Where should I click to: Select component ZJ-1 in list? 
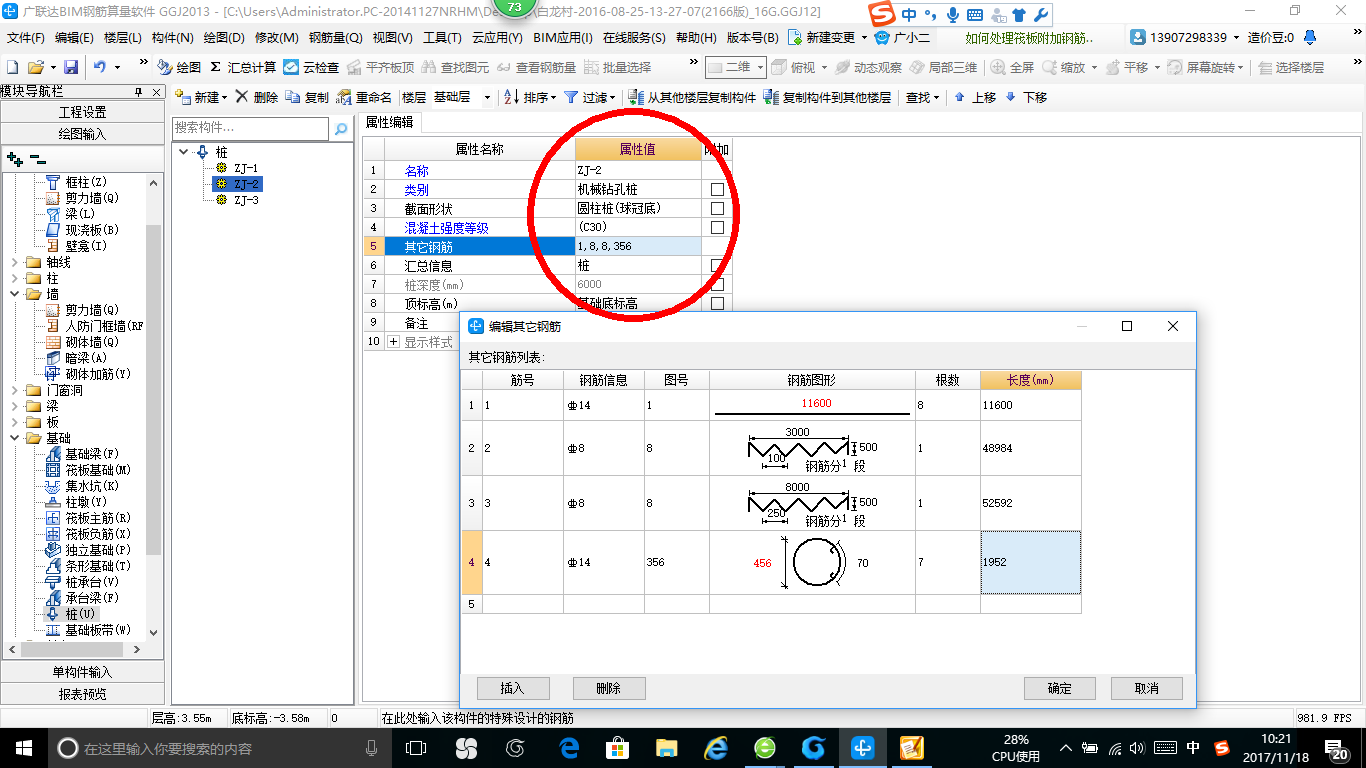246,168
